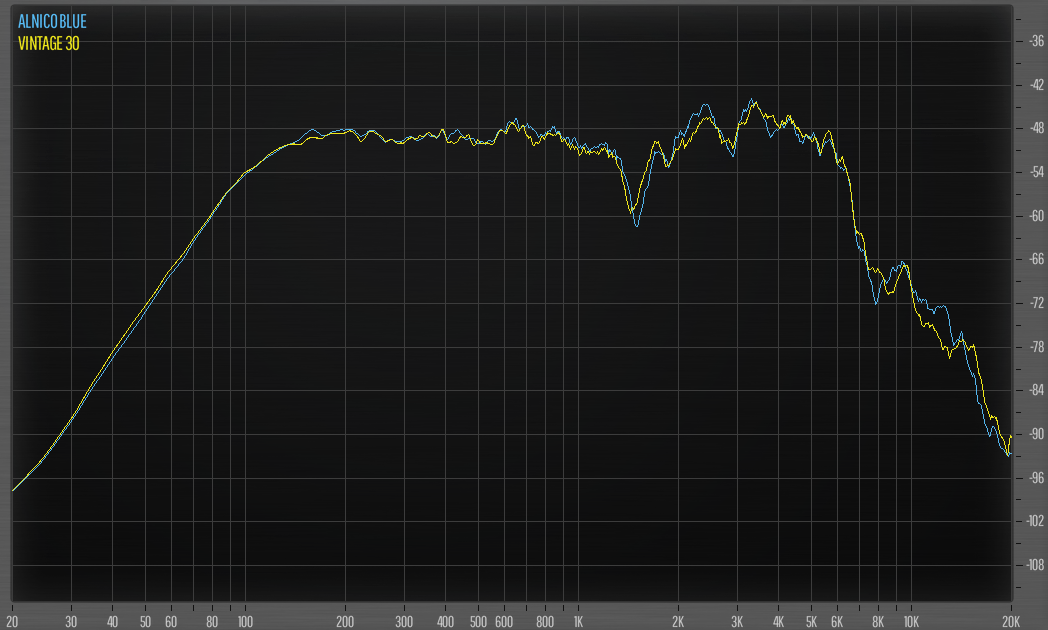This screenshot has width=1048, height=630.
Task: Click the 300 frequency axis label
Action: 404,621
